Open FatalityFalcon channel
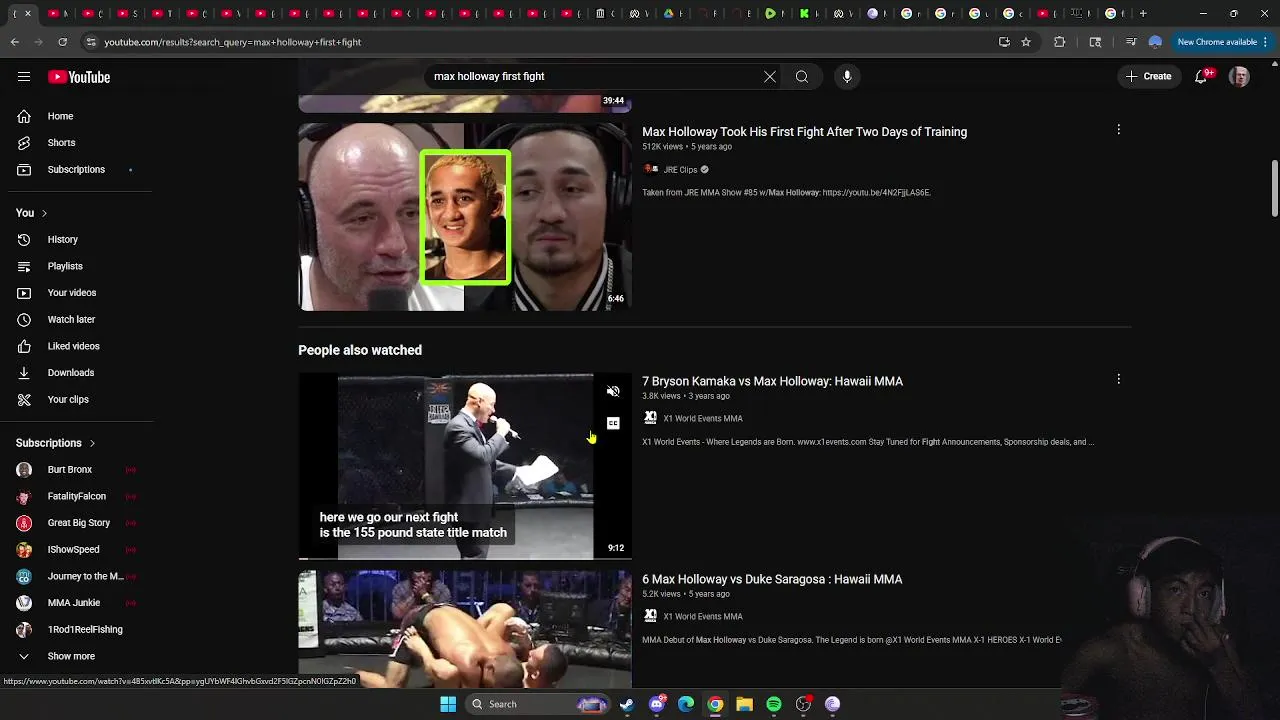The height and width of the screenshot is (720, 1280). coord(76,496)
